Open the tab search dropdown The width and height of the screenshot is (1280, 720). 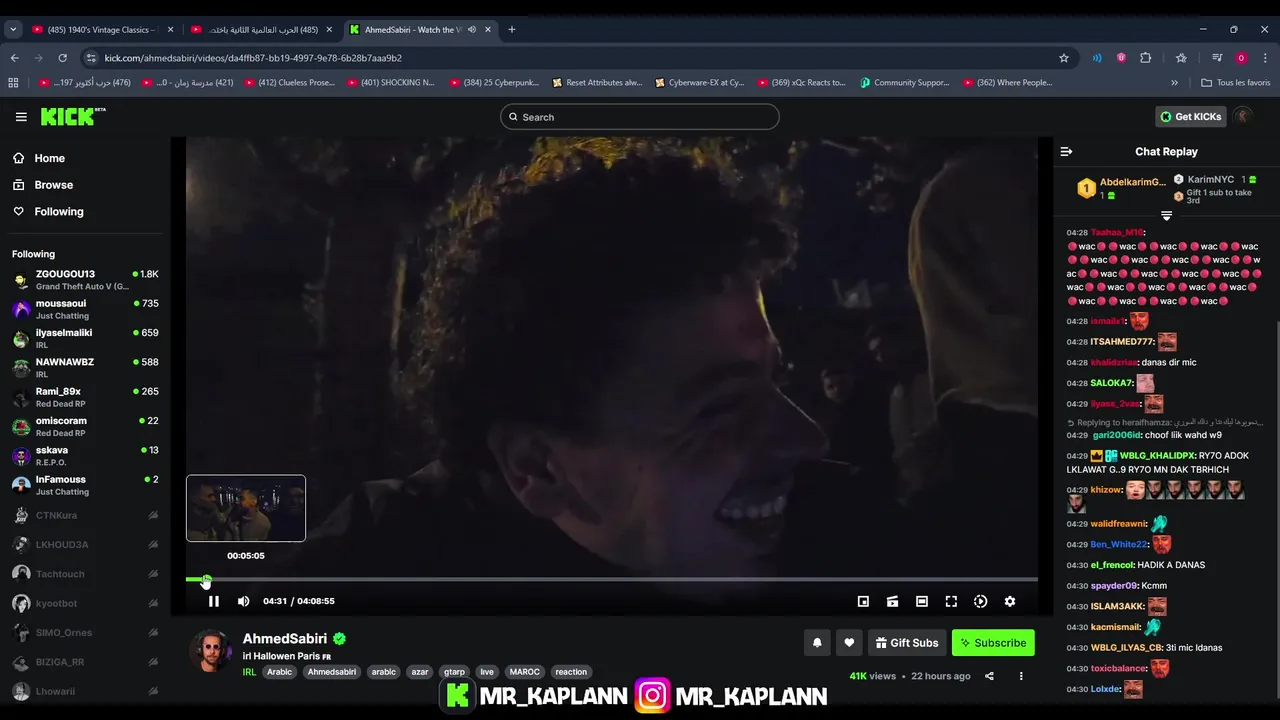13,30
